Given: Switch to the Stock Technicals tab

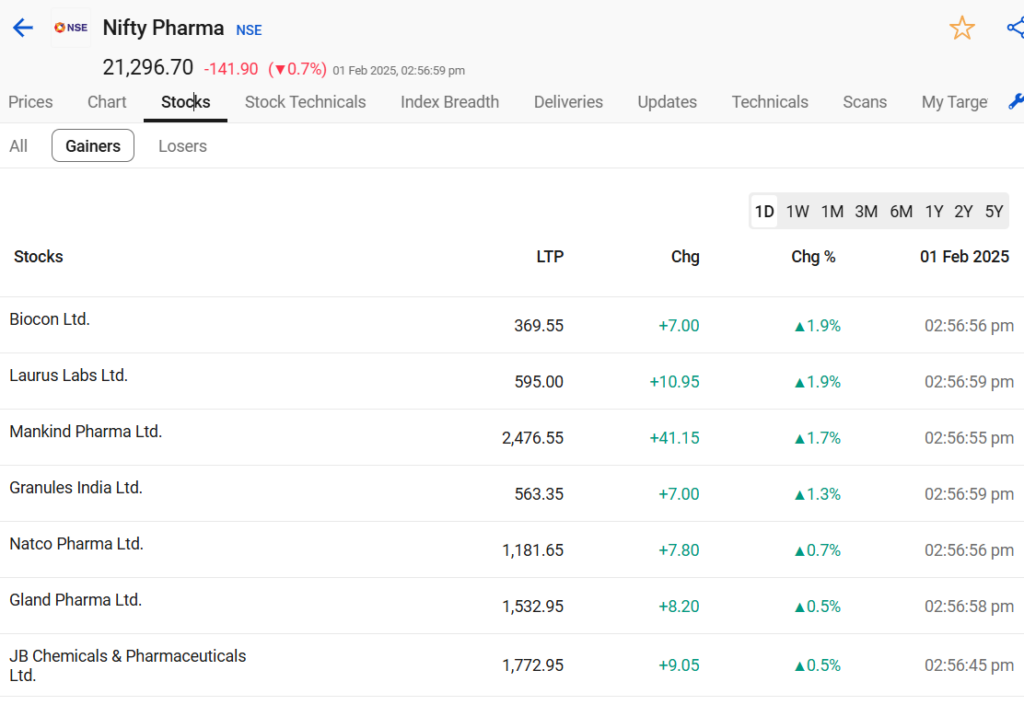Looking at the screenshot, I should (305, 102).
